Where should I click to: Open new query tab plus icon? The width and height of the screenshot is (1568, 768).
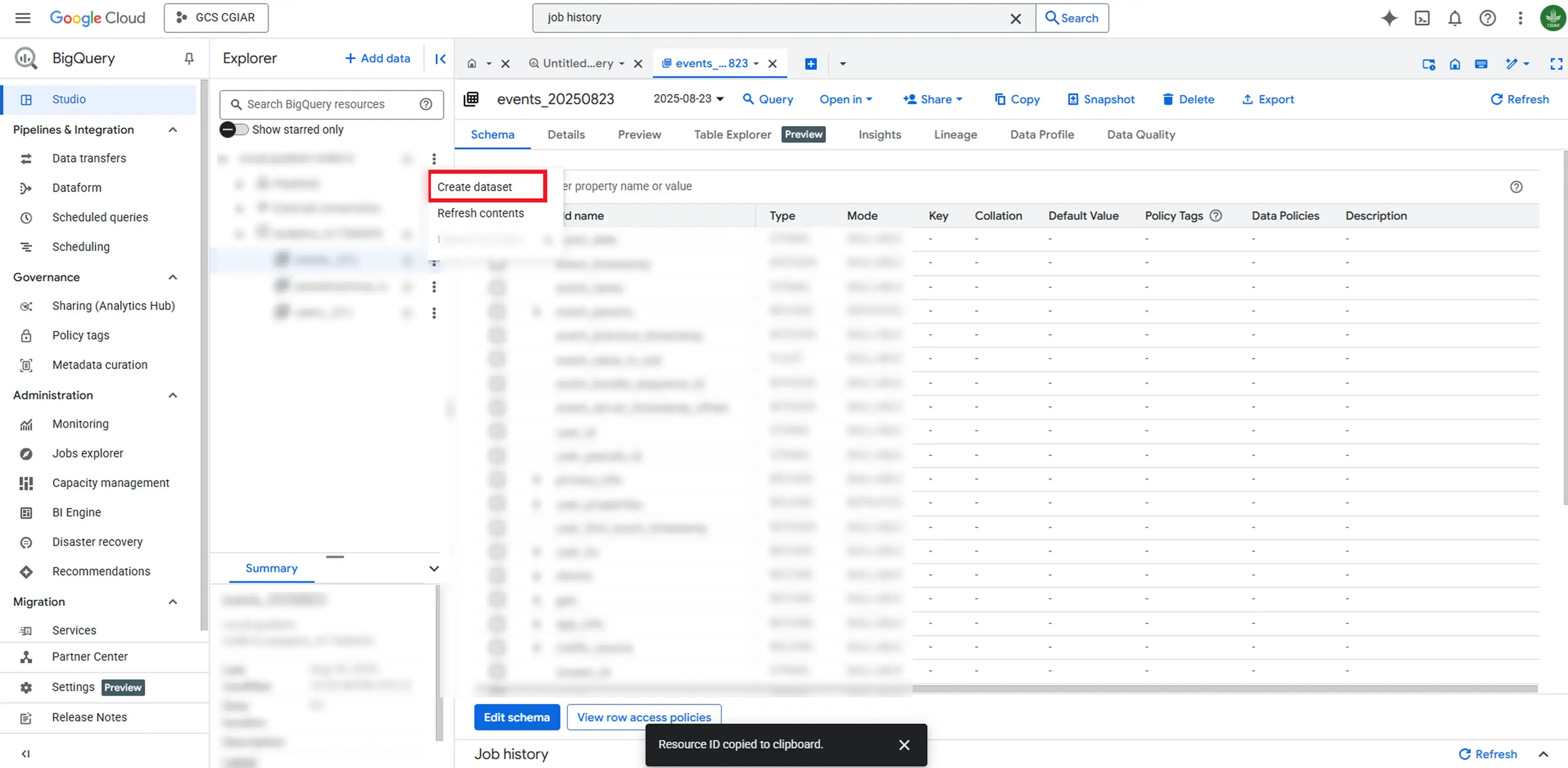coord(810,64)
